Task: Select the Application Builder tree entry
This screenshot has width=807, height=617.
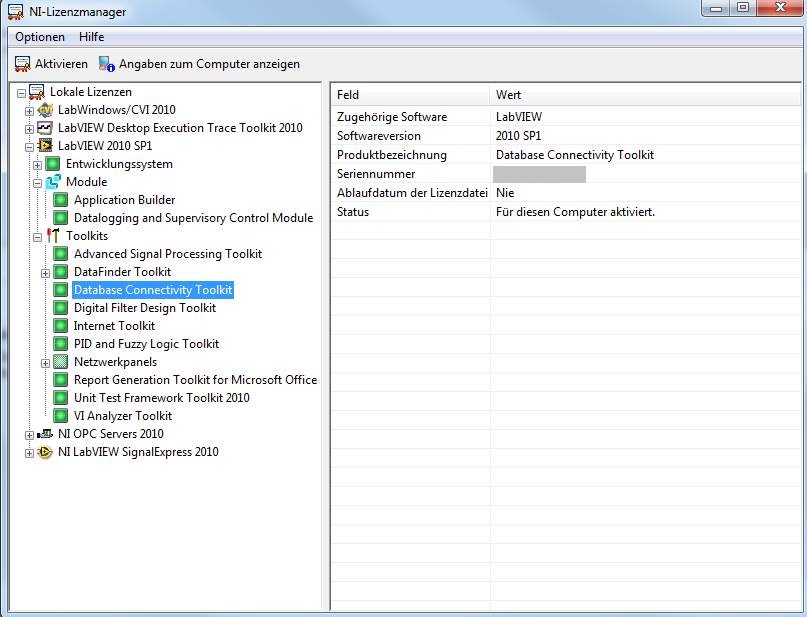Action: pos(125,200)
